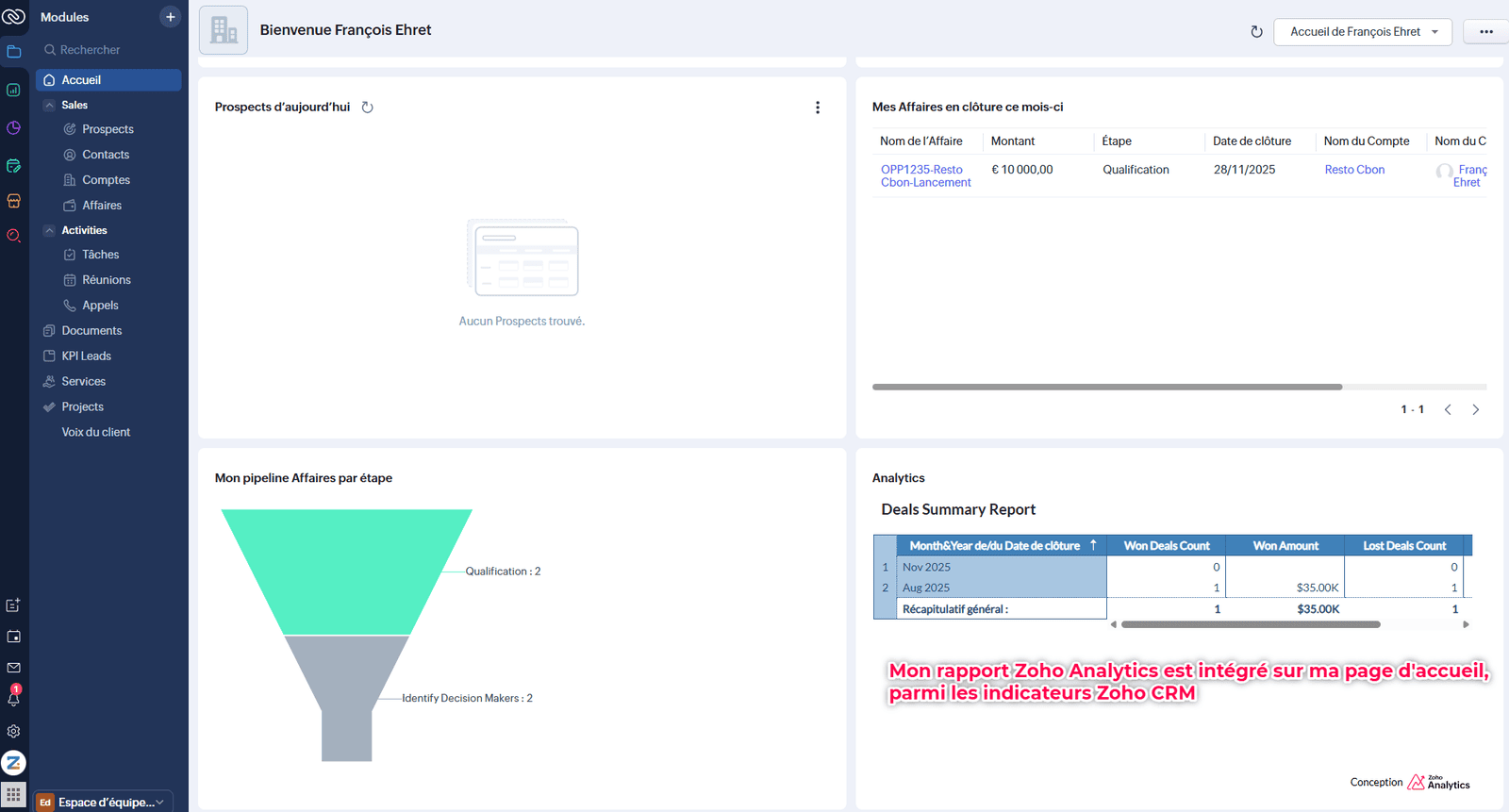Open the KPI Leads module

pos(86,356)
